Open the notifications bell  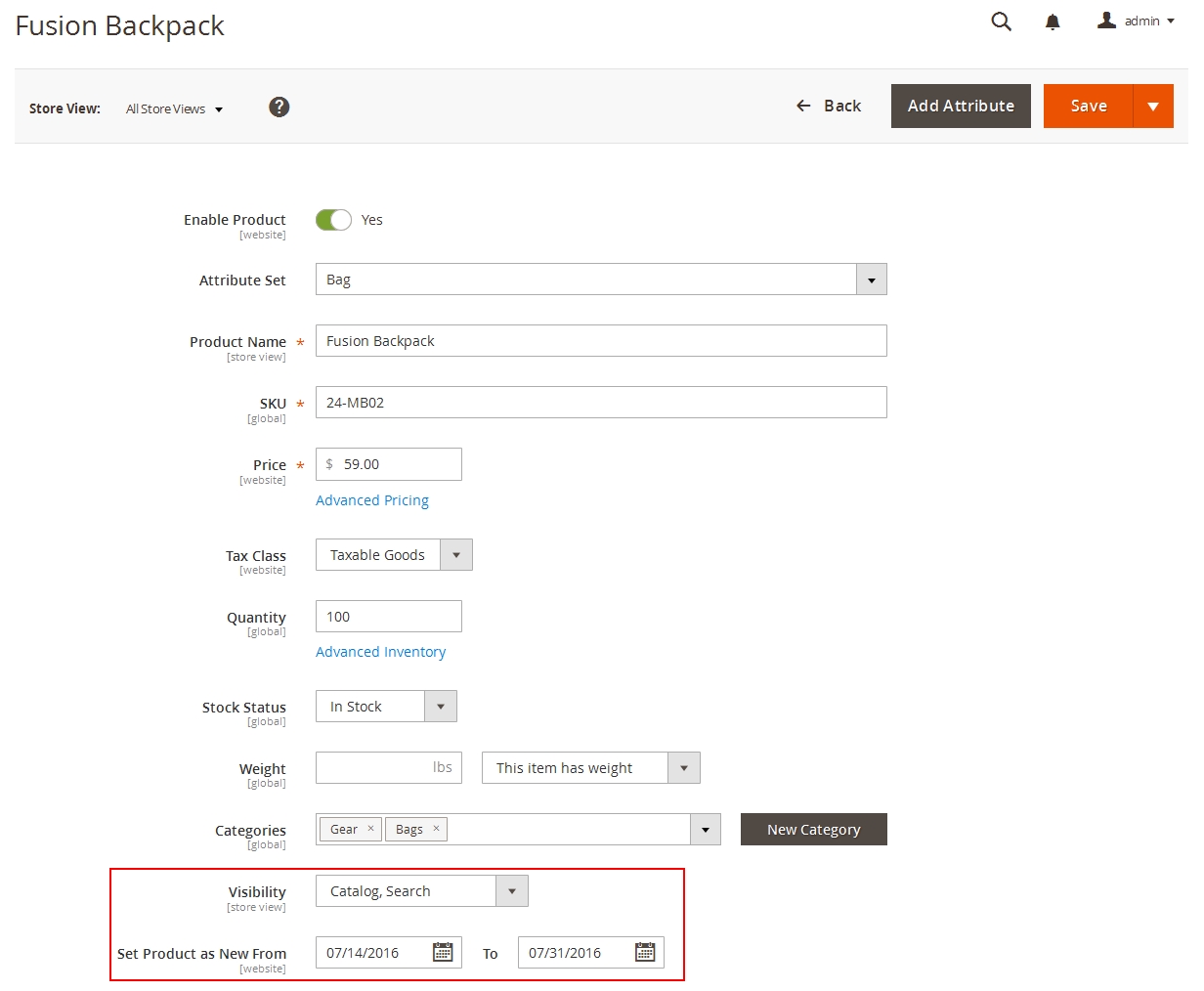click(x=1053, y=21)
